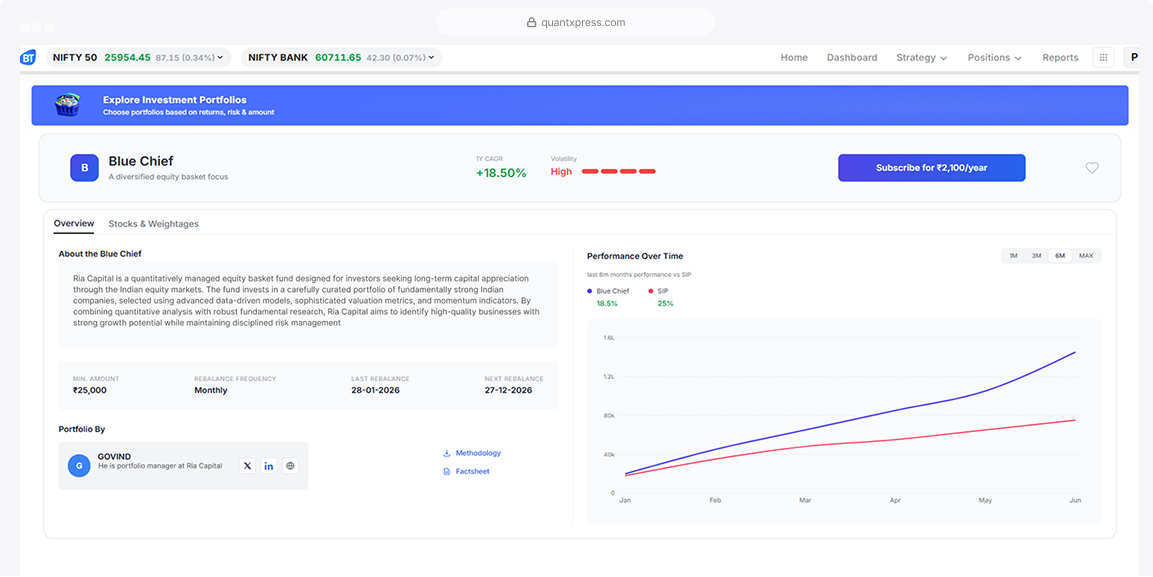This screenshot has width=1153, height=577.
Task: Click the Explore Investment Portfolios heading
Action: [x=175, y=100]
